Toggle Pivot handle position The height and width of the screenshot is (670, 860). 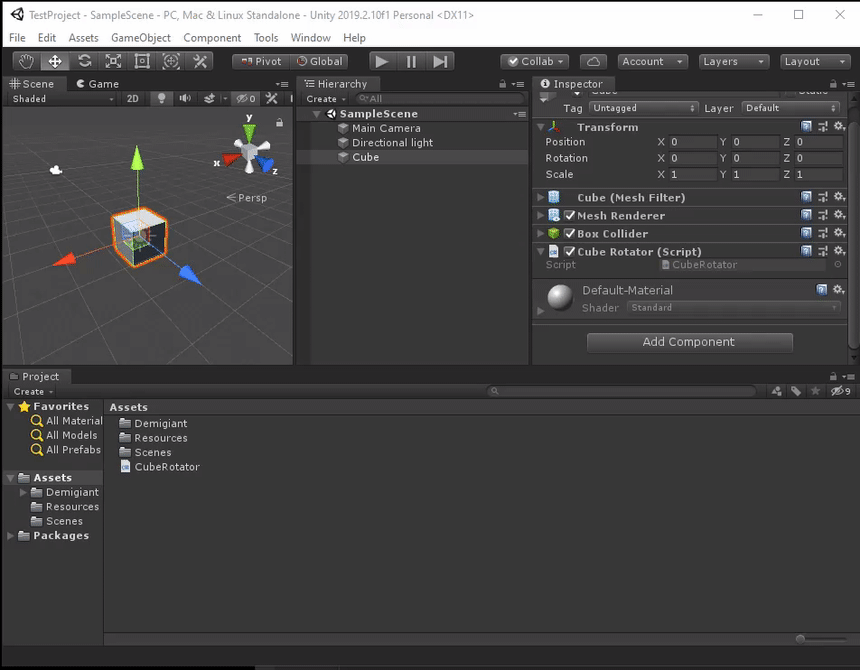261,61
